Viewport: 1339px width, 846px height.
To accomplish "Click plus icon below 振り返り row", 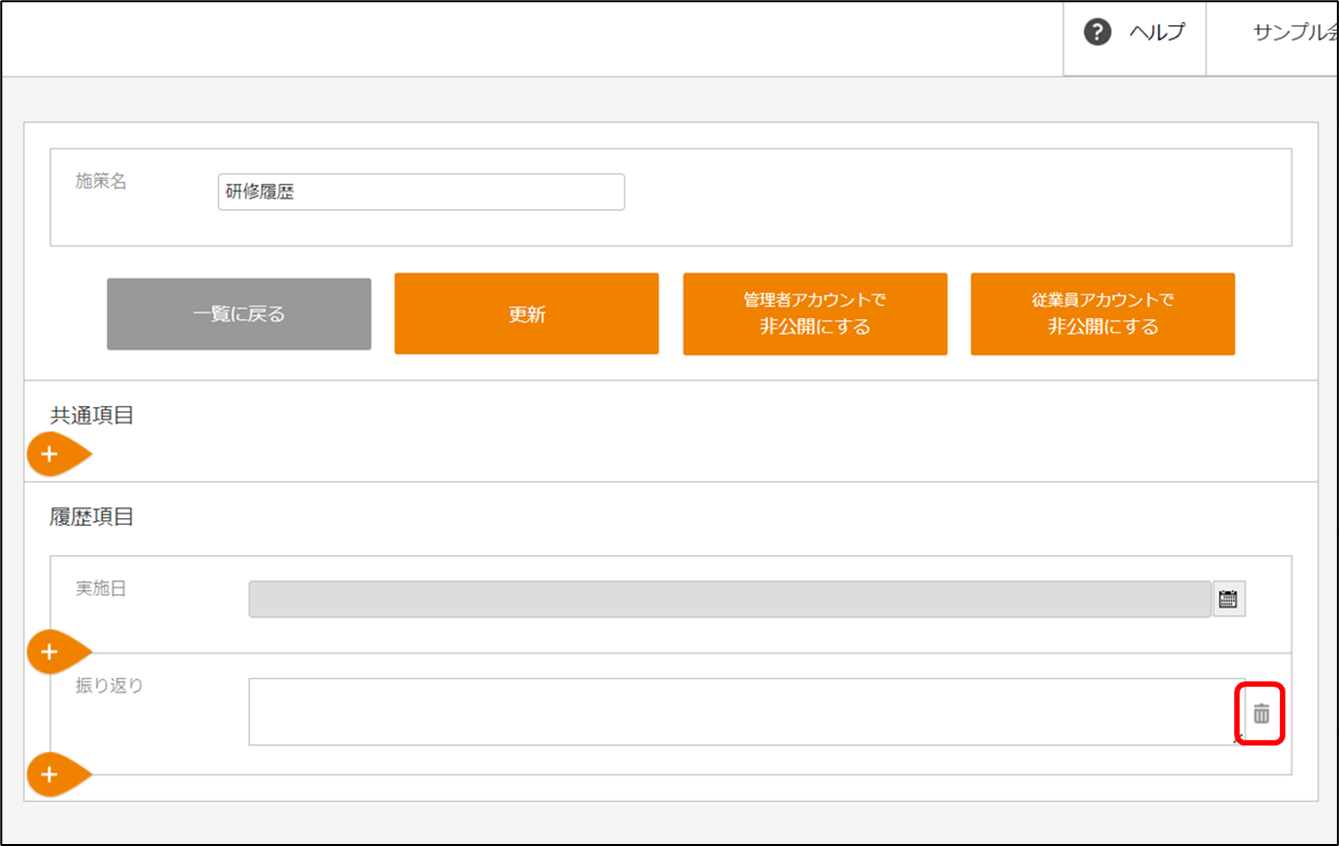I will [50, 775].
